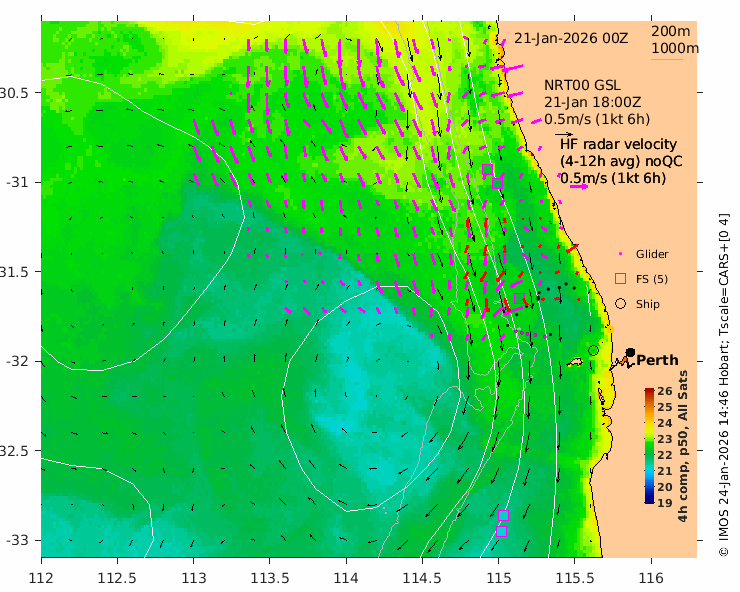Screen dimensions: 740x592
Task: Click the '200m' contour label
Action: click(x=671, y=31)
